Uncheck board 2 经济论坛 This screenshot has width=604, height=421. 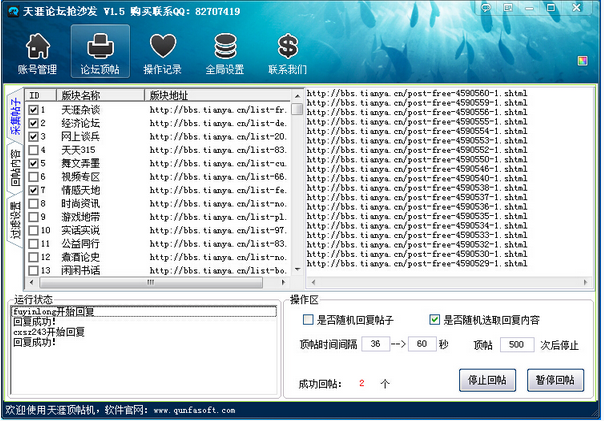click(x=34, y=123)
